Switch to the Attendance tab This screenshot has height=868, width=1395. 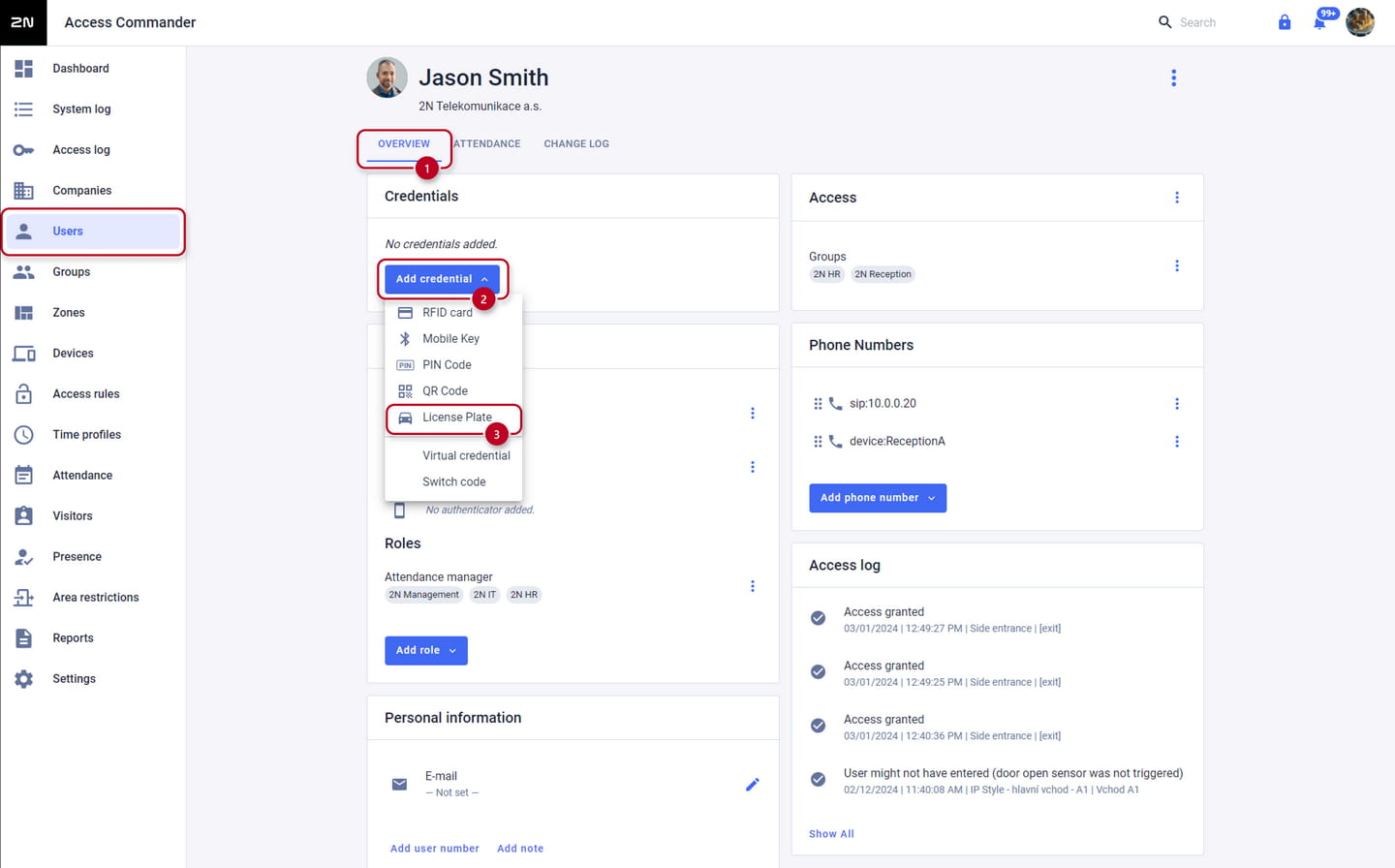[x=487, y=144]
